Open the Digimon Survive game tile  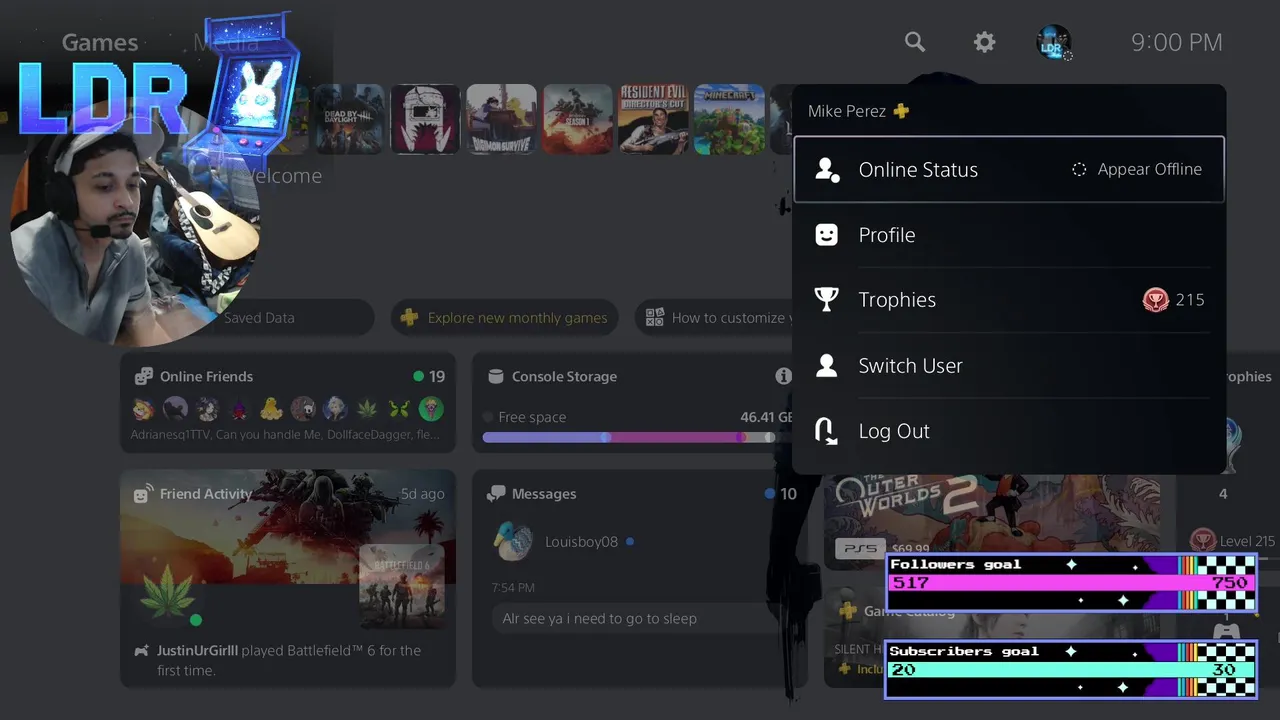(502, 119)
